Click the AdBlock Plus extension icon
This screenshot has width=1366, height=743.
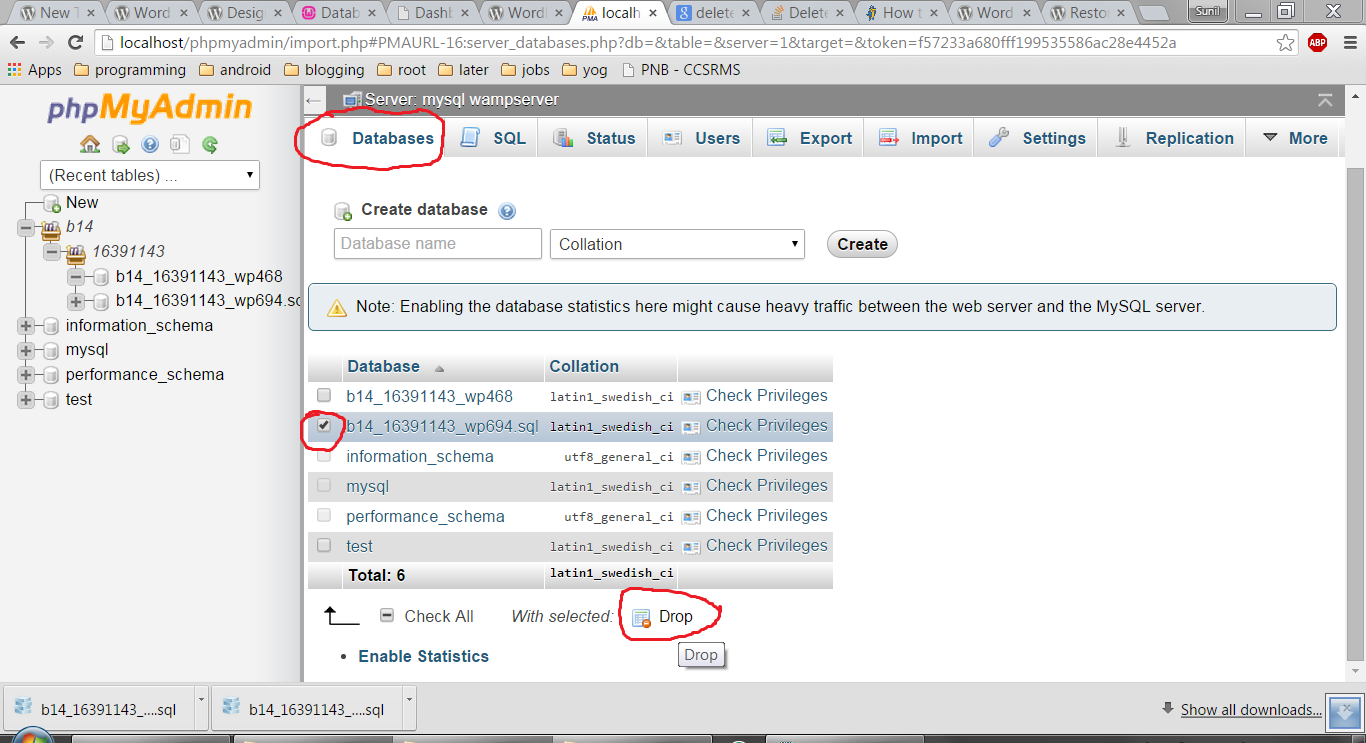point(1318,43)
